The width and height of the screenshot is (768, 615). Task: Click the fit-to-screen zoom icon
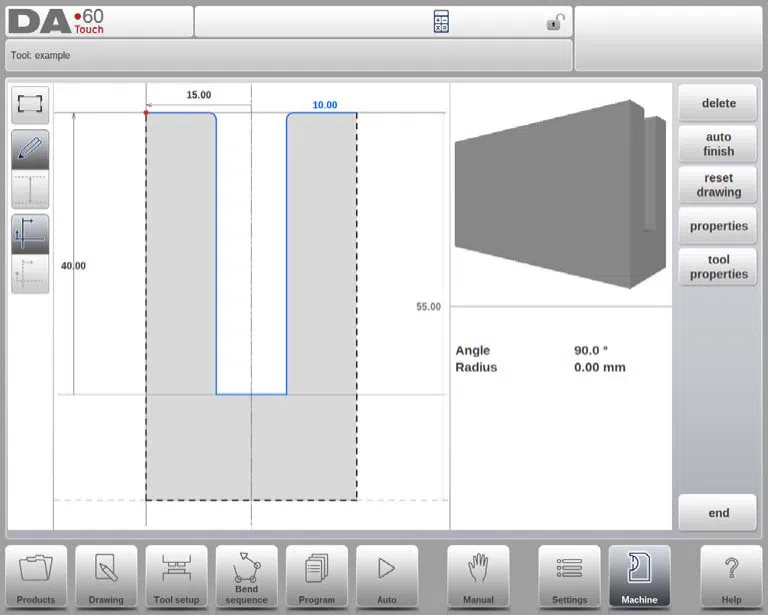30,104
